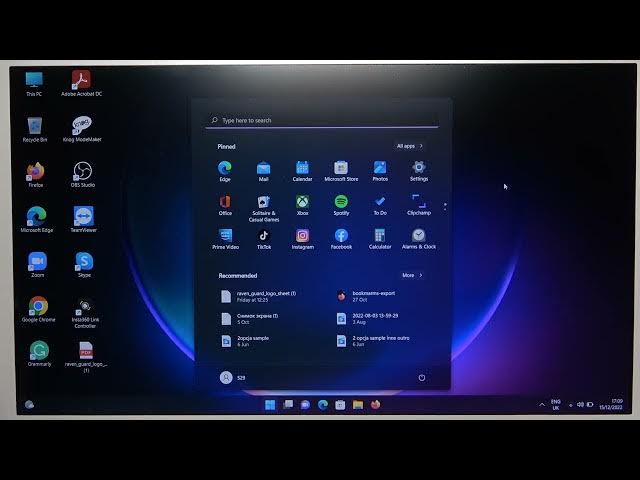Select Insta360 Link Controller shortcut

click(x=85, y=313)
